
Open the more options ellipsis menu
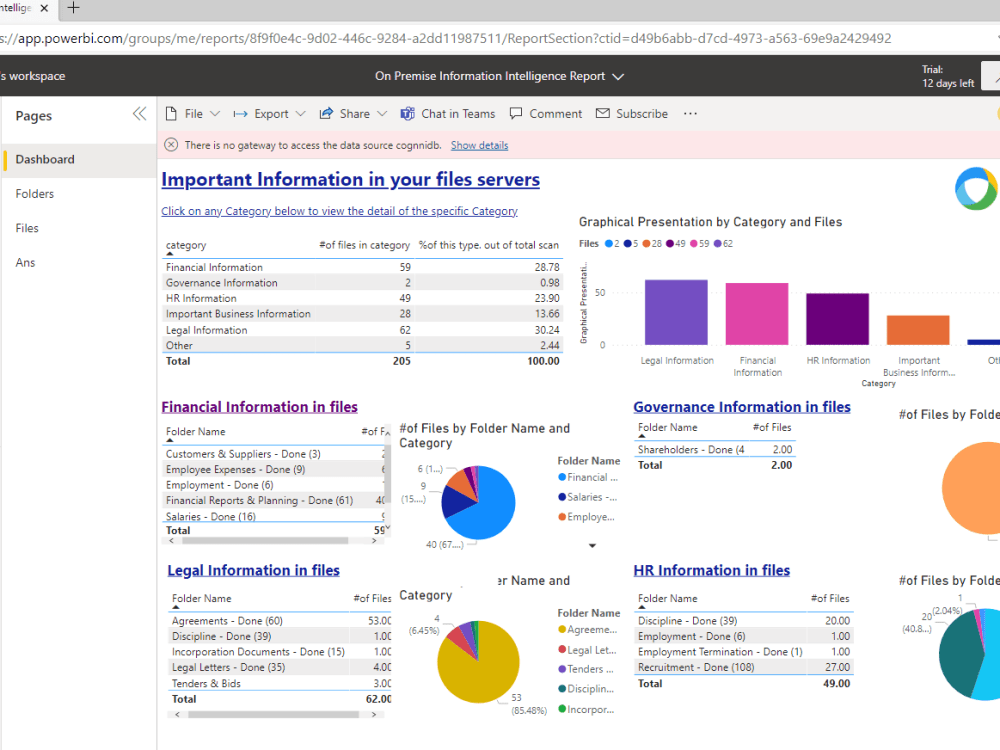[690, 114]
